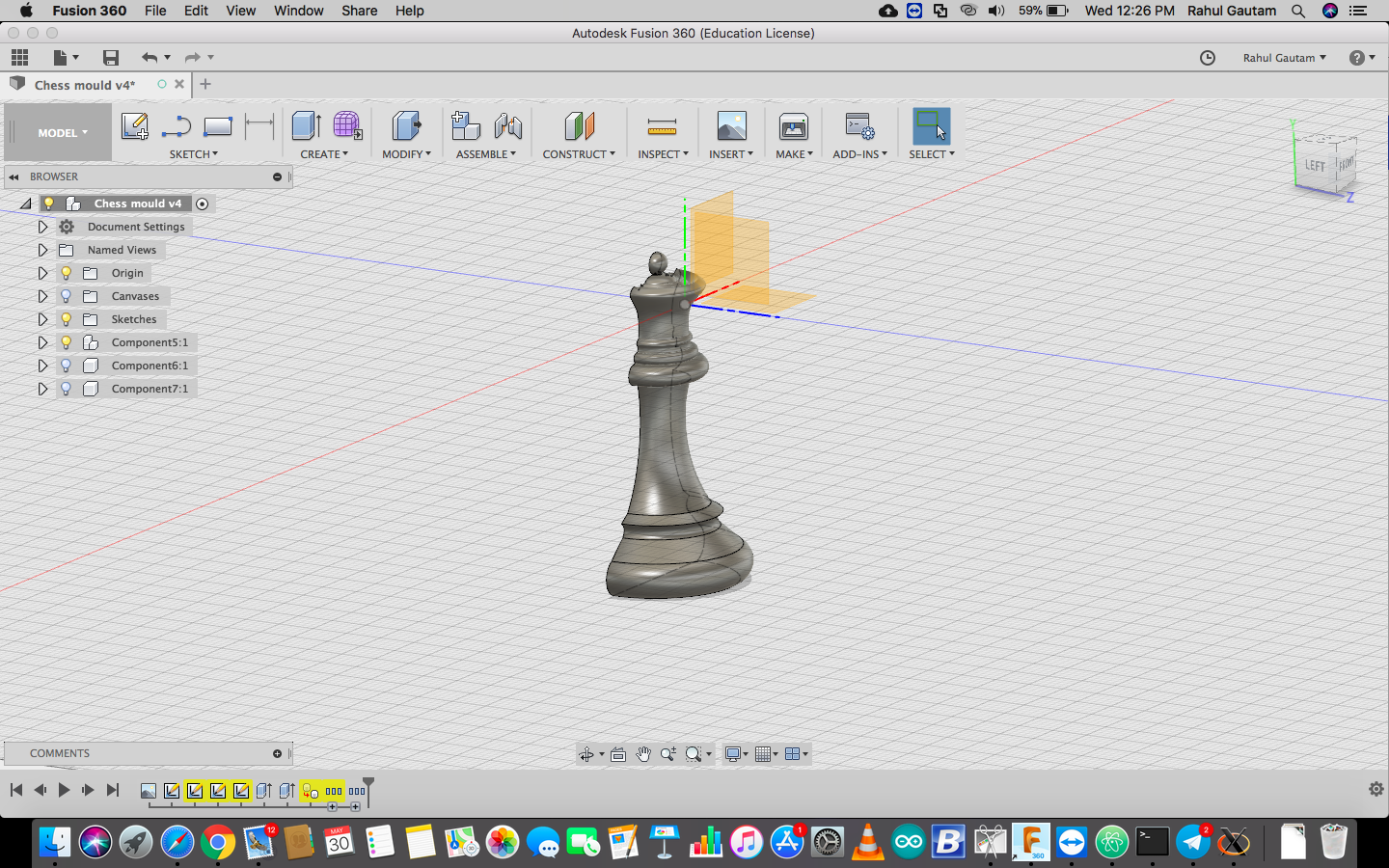This screenshot has width=1389, height=868.
Task: Toggle Canvases folder visibility bulb
Action: pos(66,296)
